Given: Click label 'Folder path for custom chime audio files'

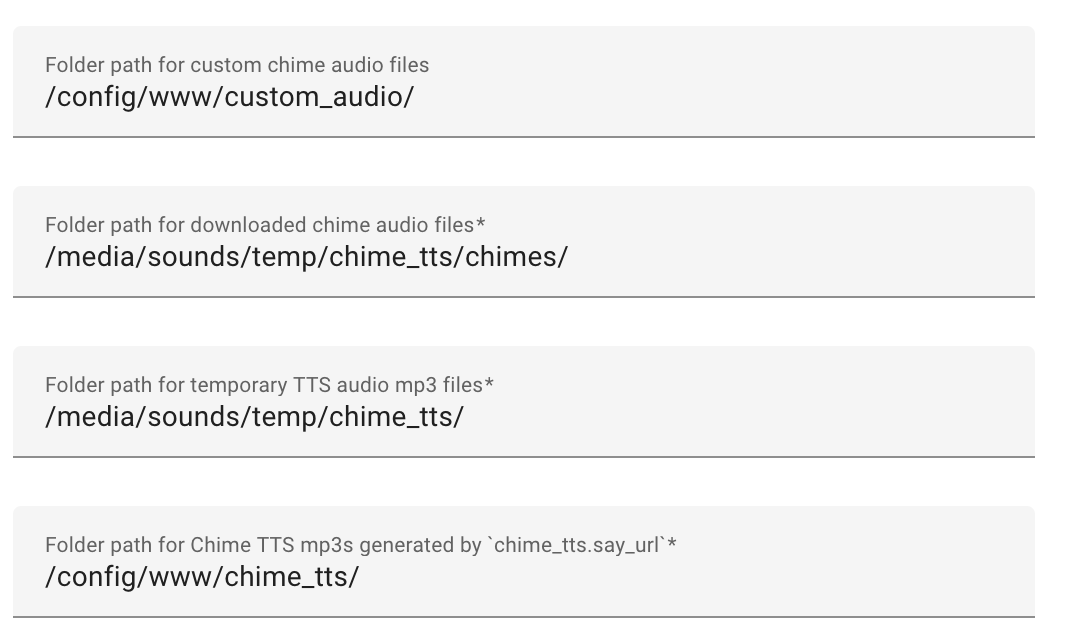Looking at the screenshot, I should pyautogui.click(x=236, y=65).
